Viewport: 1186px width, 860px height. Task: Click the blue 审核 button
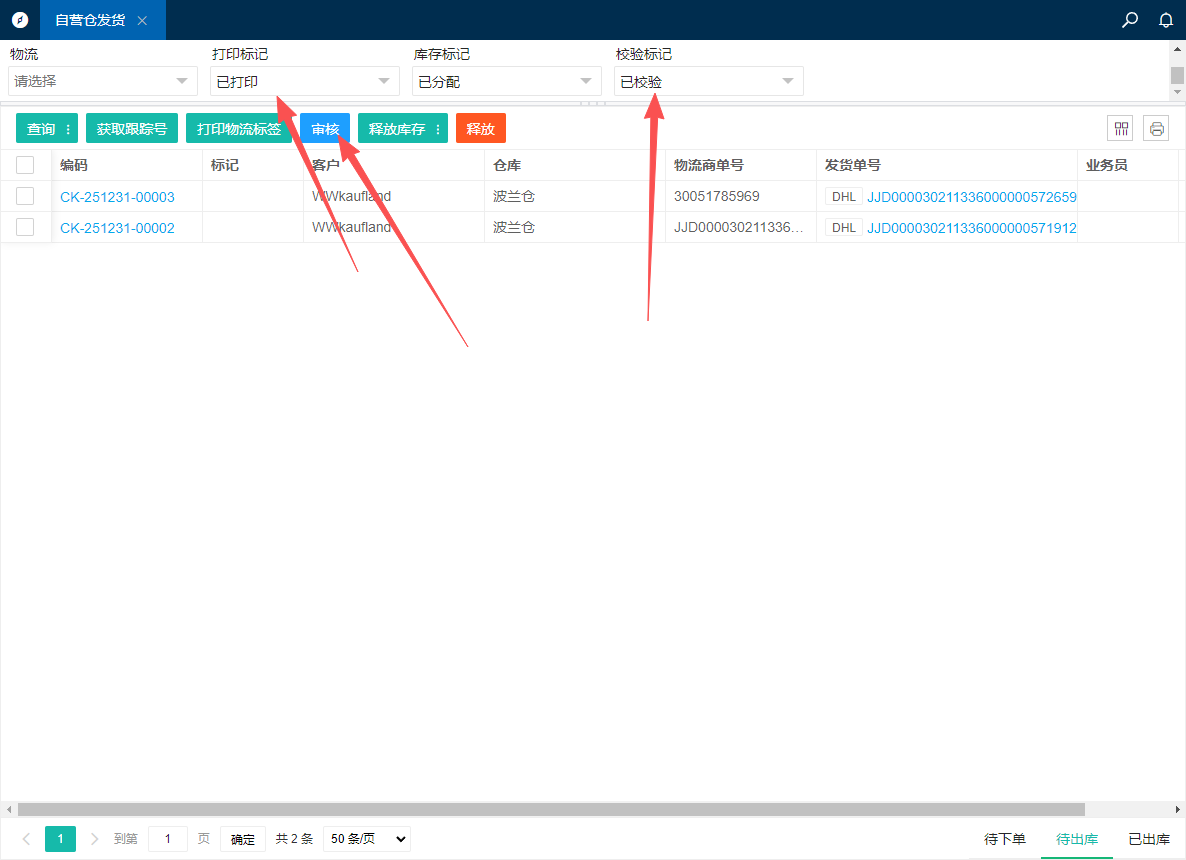[x=325, y=129]
